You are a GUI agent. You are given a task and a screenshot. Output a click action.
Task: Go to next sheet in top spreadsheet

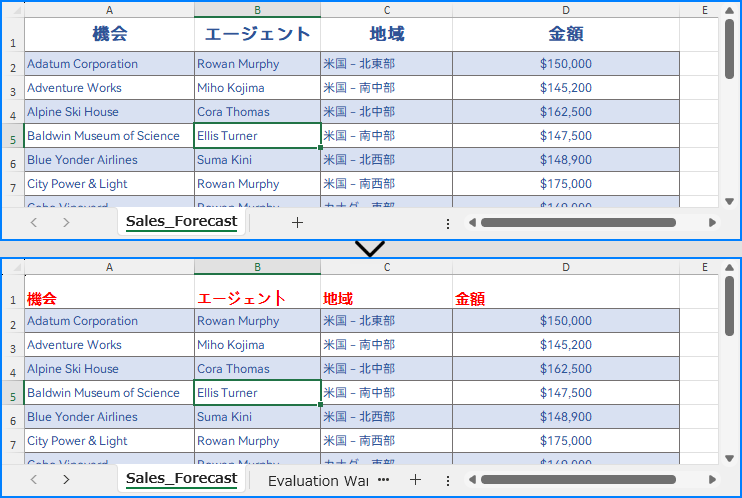(x=66, y=222)
